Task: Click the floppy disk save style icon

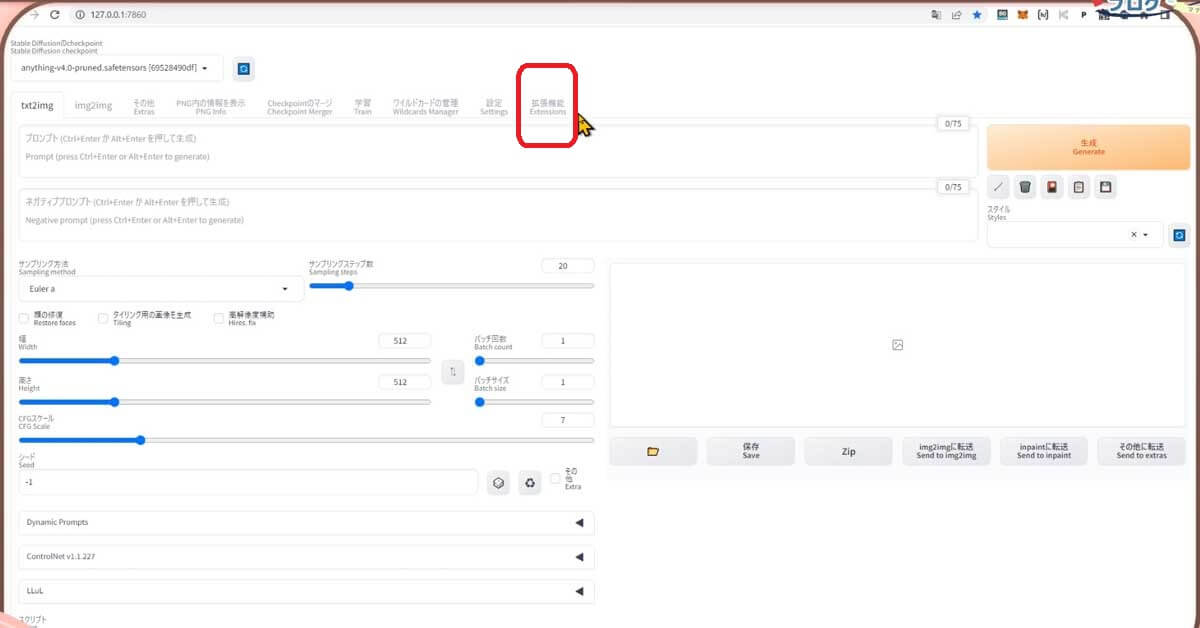Action: [x=1106, y=186]
